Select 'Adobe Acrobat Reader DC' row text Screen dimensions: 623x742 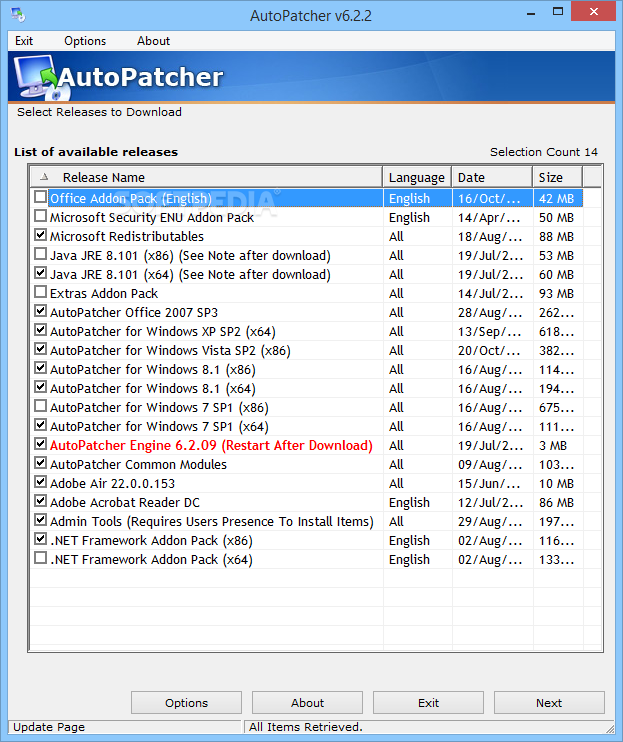pos(125,502)
